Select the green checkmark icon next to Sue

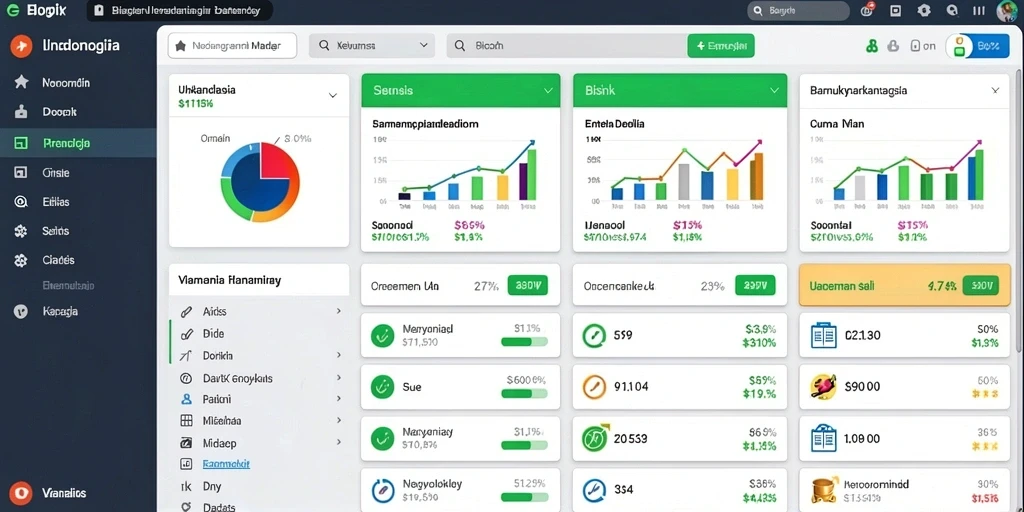pos(381,387)
